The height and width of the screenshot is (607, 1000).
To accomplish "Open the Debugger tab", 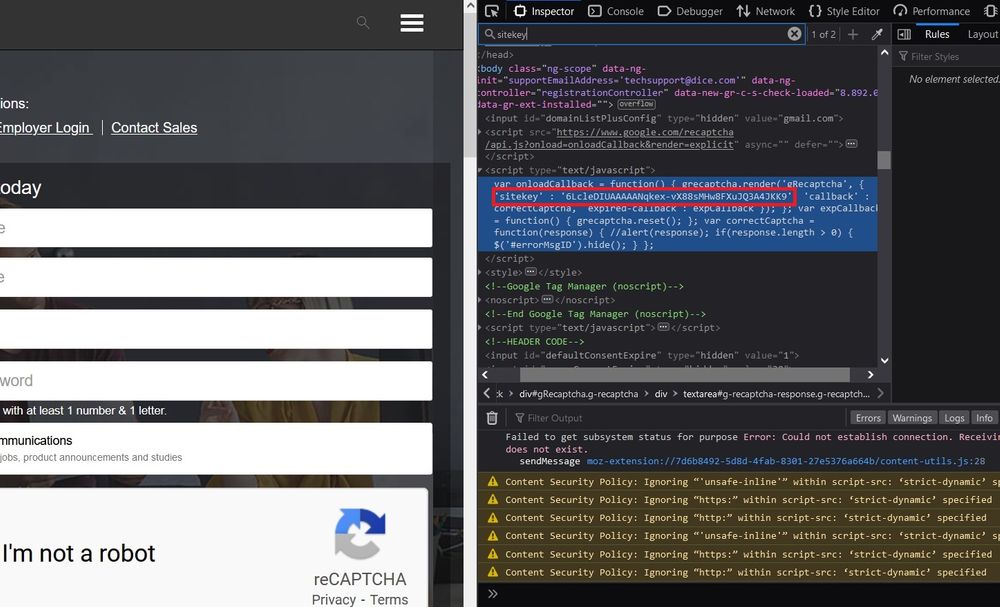I will click(x=690, y=11).
